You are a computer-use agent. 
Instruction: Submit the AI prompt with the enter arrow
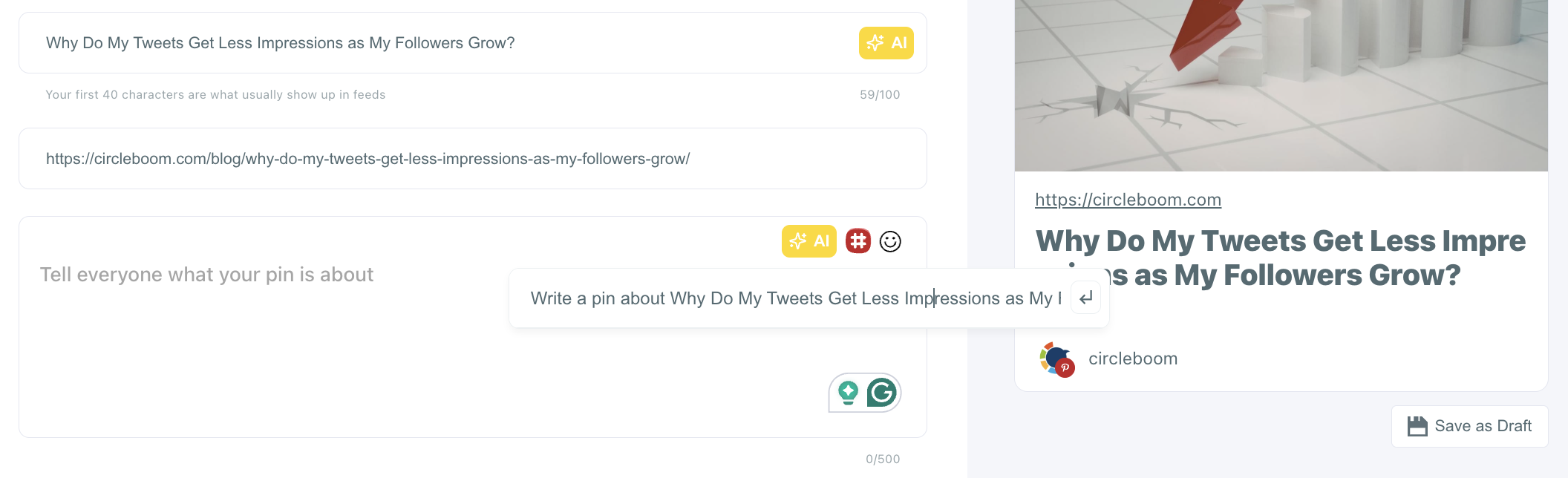tap(1085, 298)
